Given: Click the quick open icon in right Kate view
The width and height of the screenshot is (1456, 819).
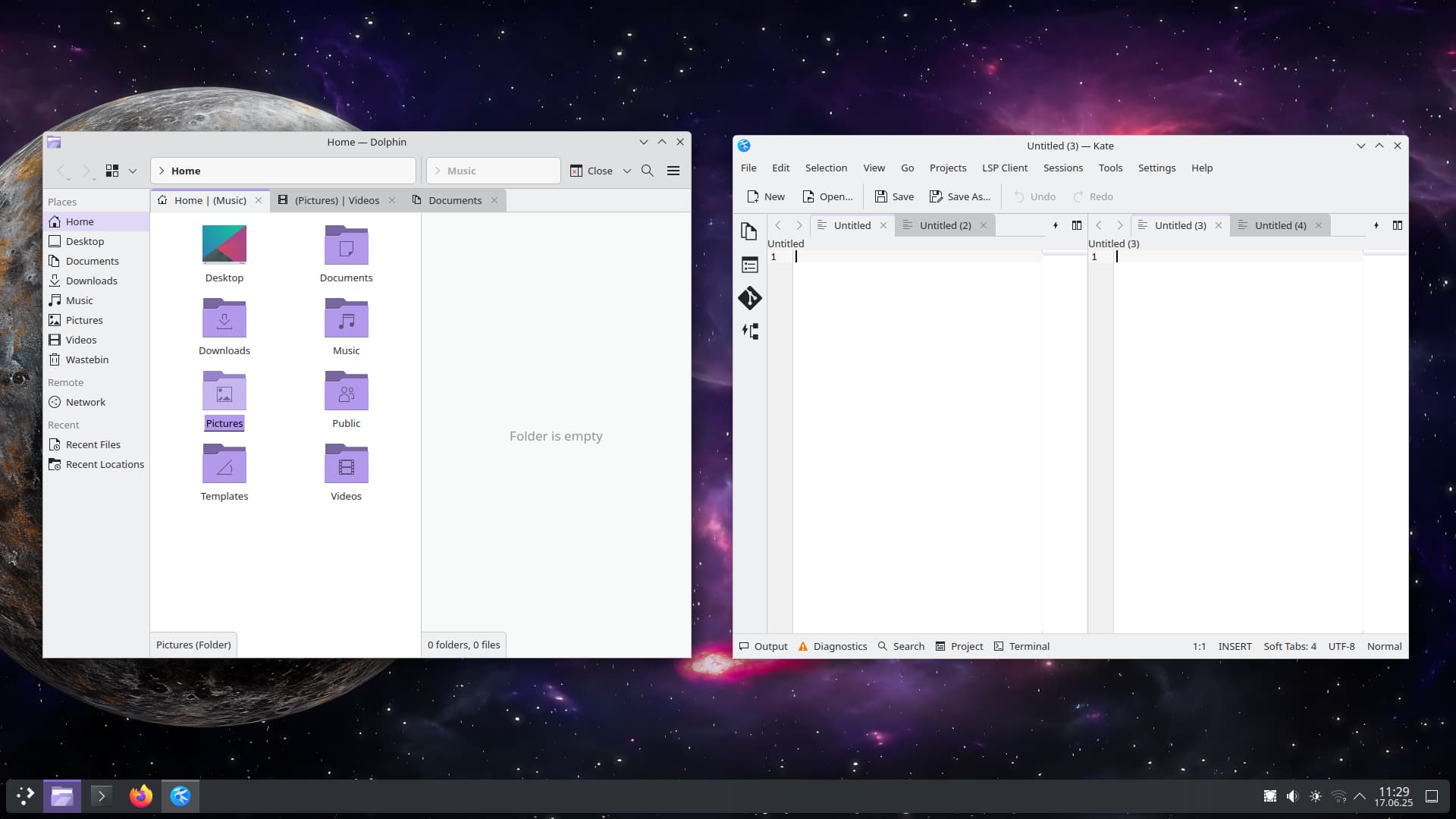Looking at the screenshot, I should pos(1376,225).
